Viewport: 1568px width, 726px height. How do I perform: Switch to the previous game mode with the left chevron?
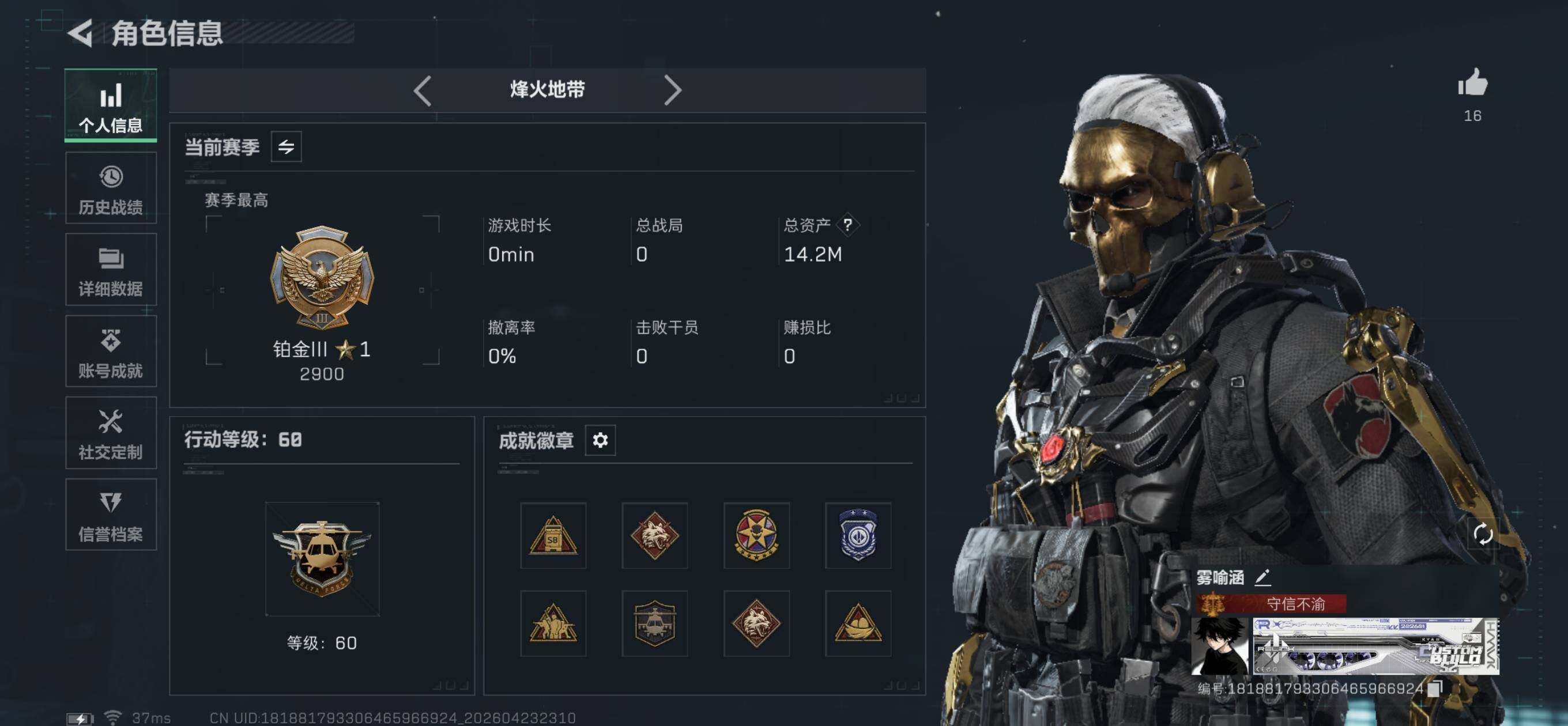[422, 90]
